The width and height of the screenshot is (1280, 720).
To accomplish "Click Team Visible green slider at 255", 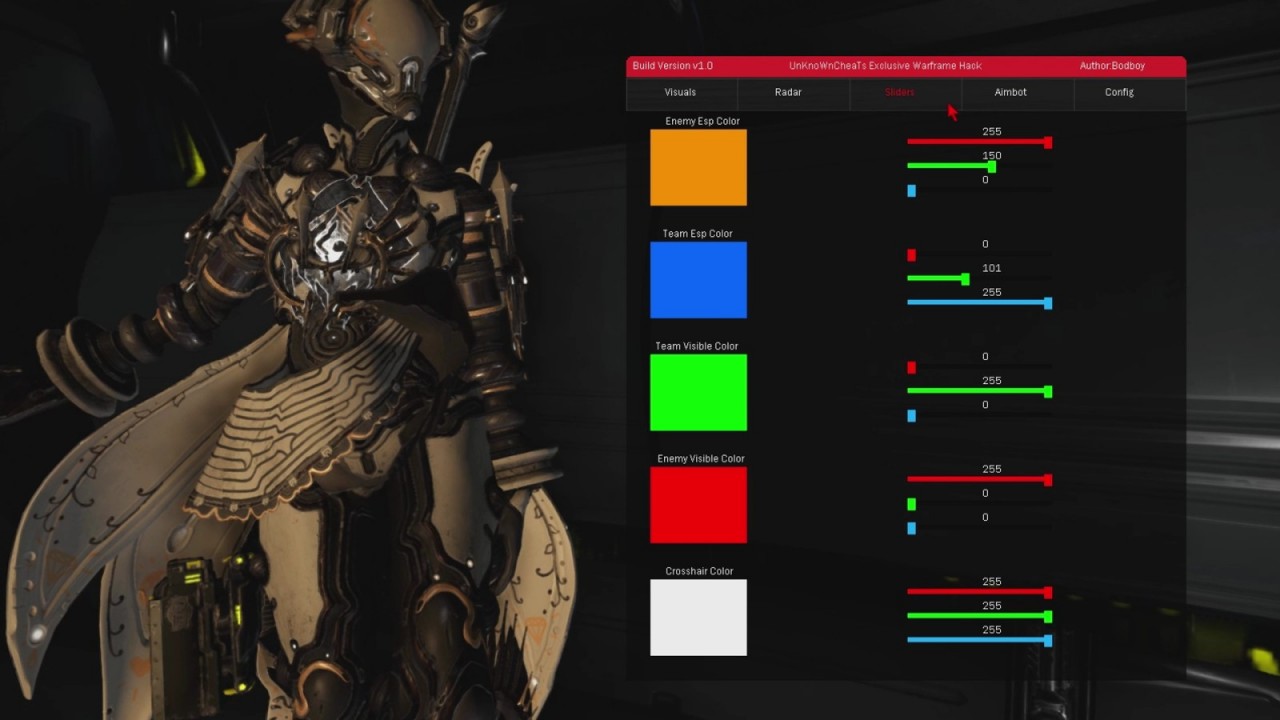I will [979, 392].
